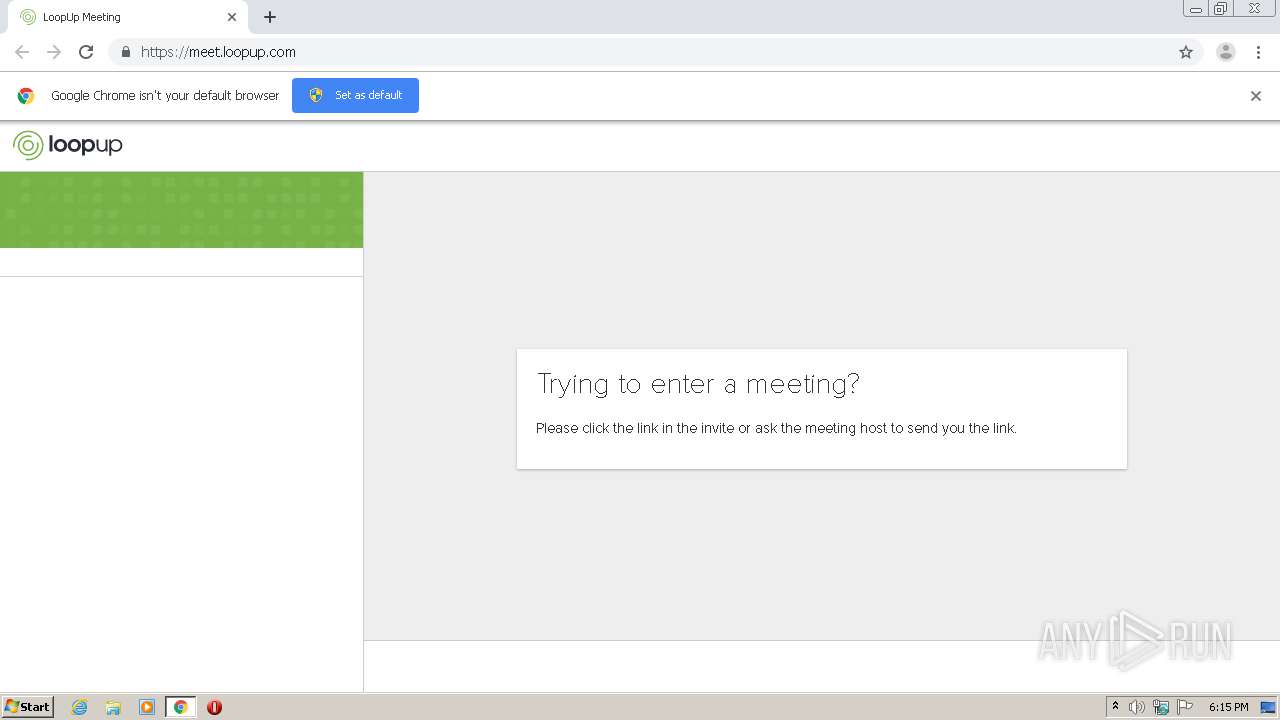
Task: Open Chrome's three-dot menu
Action: click(1258, 52)
